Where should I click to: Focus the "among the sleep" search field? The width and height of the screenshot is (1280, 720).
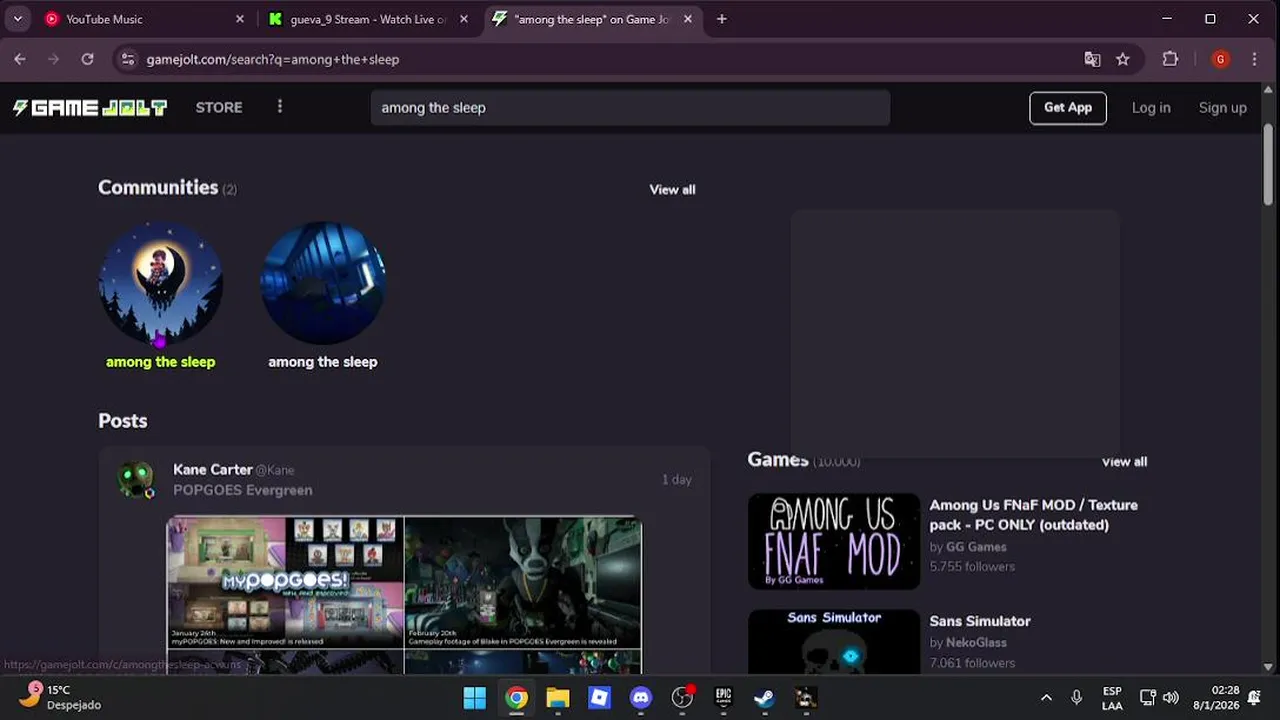click(x=630, y=108)
